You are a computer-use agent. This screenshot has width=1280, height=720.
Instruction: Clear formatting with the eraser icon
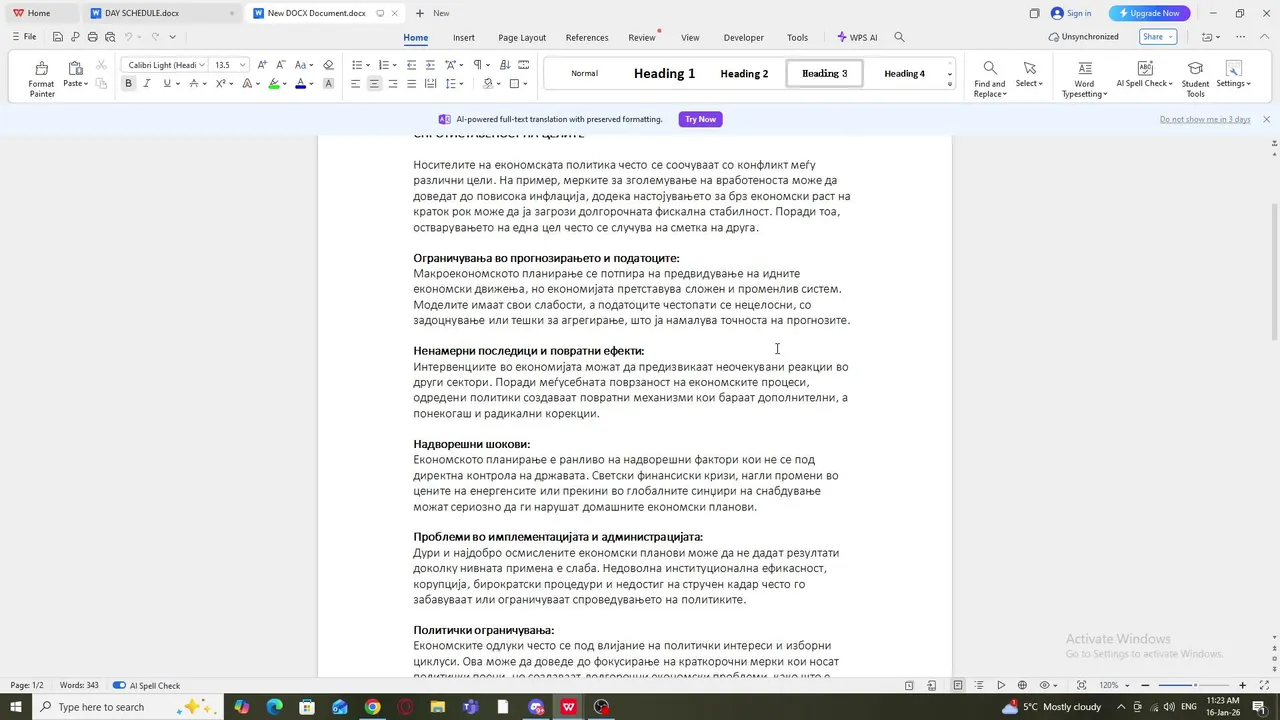pos(328,65)
